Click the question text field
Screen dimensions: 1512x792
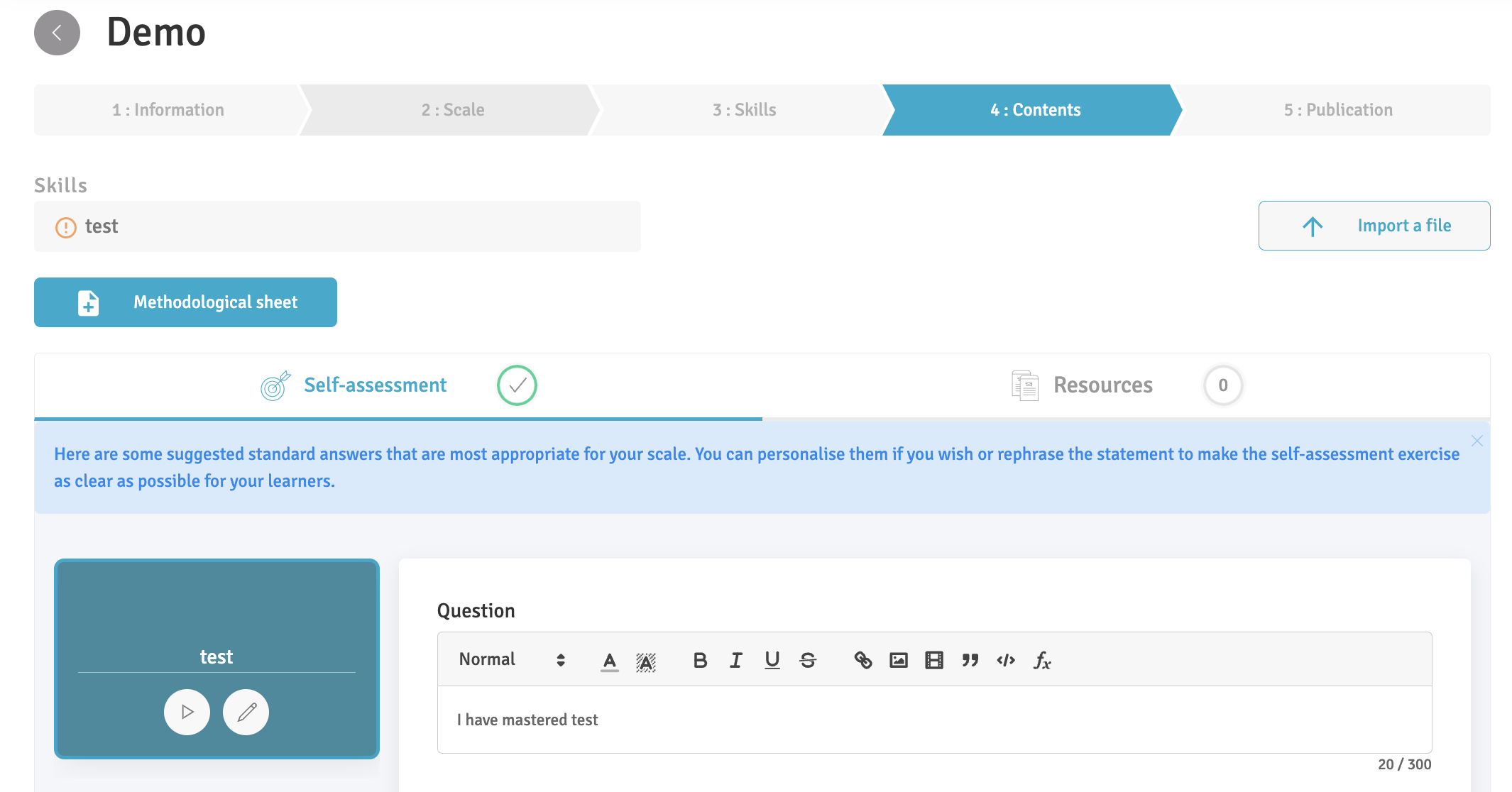tap(934, 720)
